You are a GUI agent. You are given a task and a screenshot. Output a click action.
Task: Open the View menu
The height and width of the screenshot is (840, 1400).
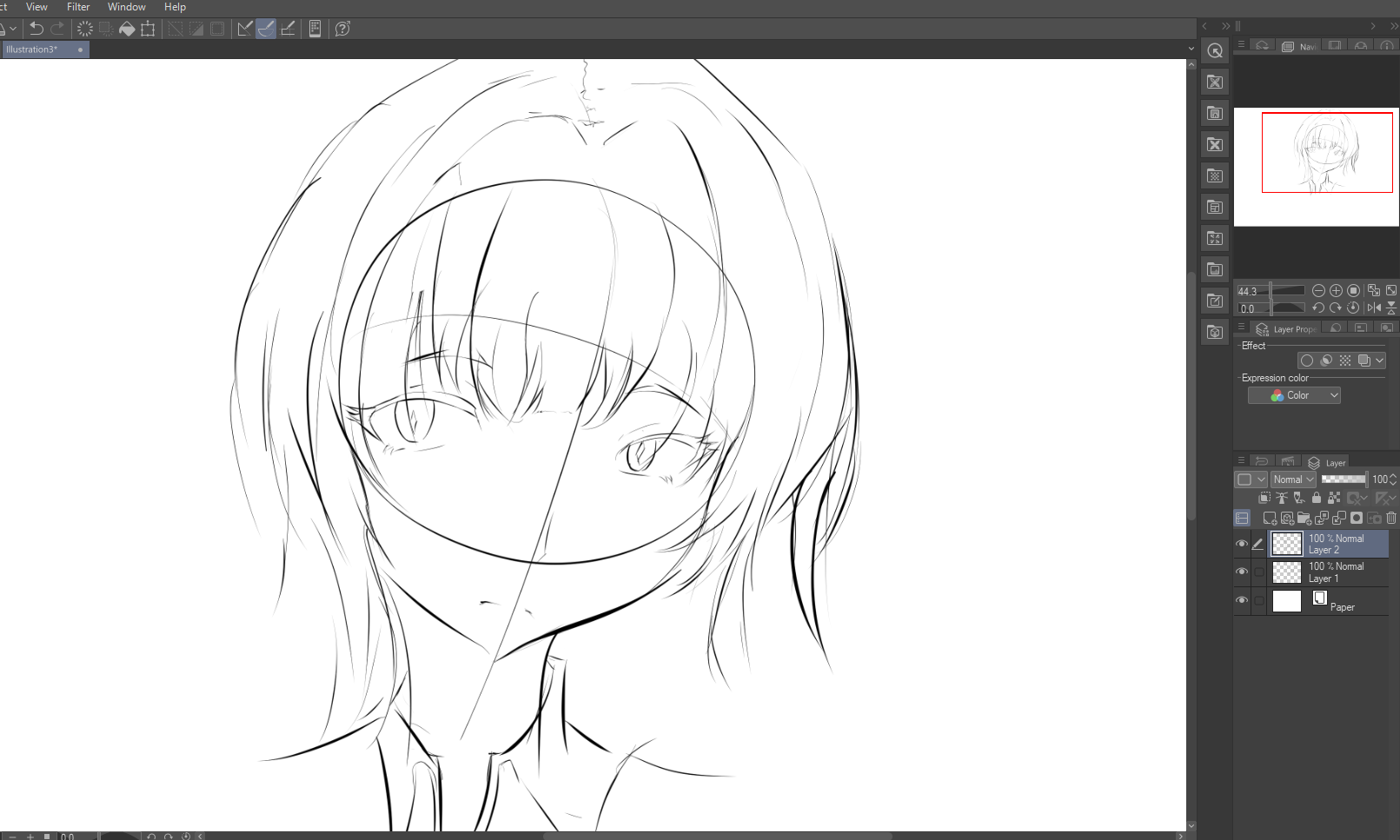pos(36,7)
